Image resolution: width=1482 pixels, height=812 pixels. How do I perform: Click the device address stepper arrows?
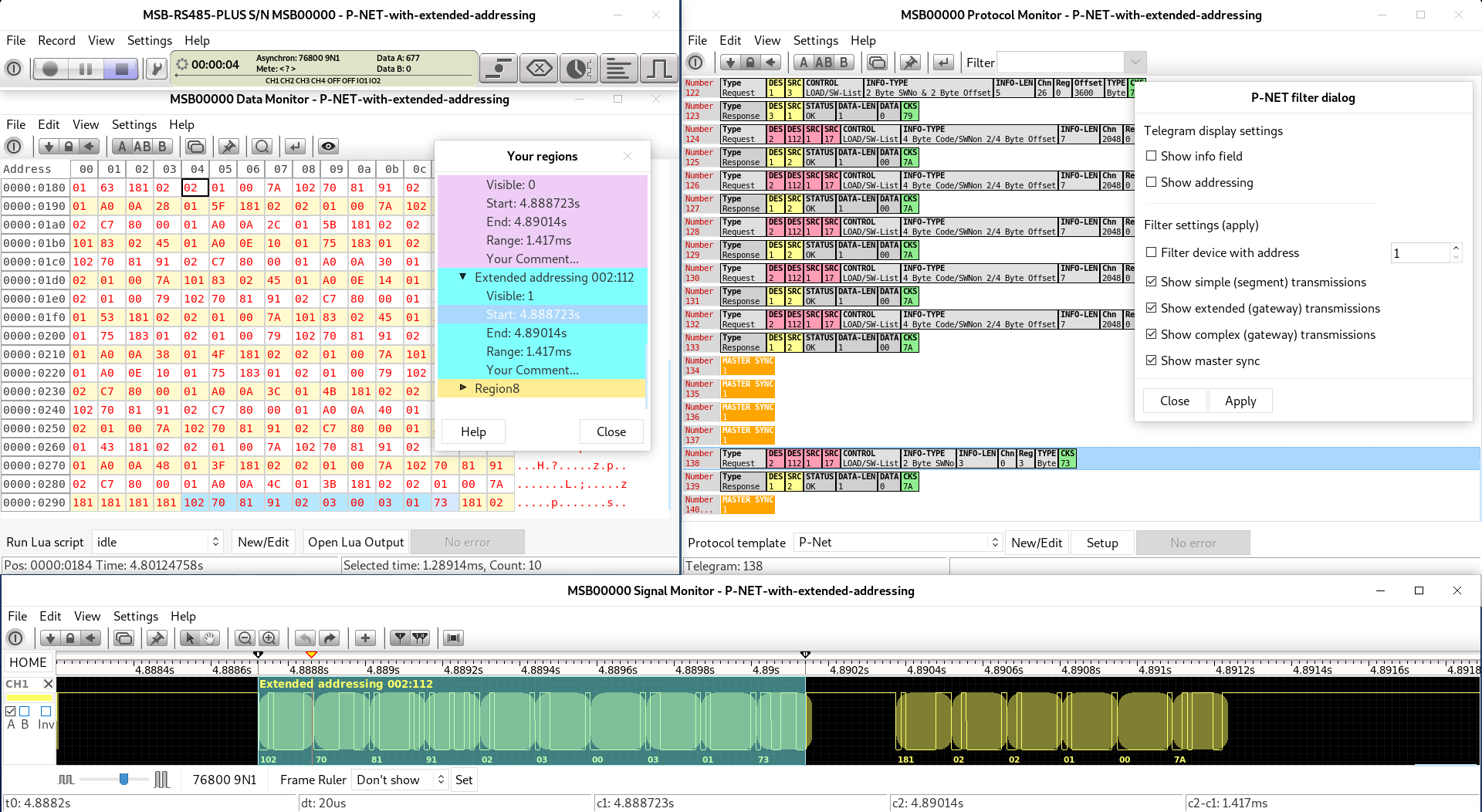pyautogui.click(x=1456, y=253)
